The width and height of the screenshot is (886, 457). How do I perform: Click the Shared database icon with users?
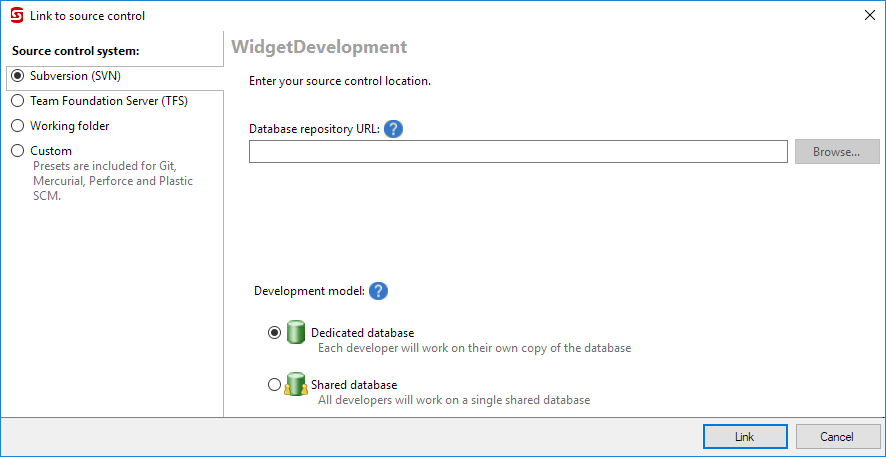click(x=295, y=385)
